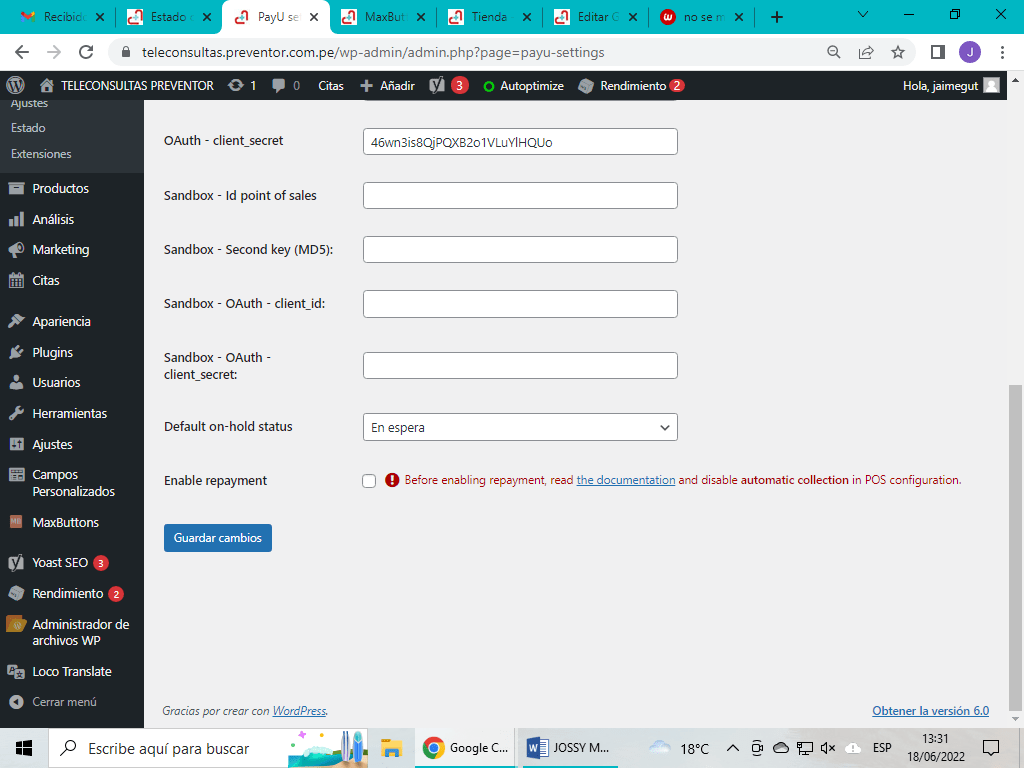Bookmark this page with the star icon

pos(898,52)
